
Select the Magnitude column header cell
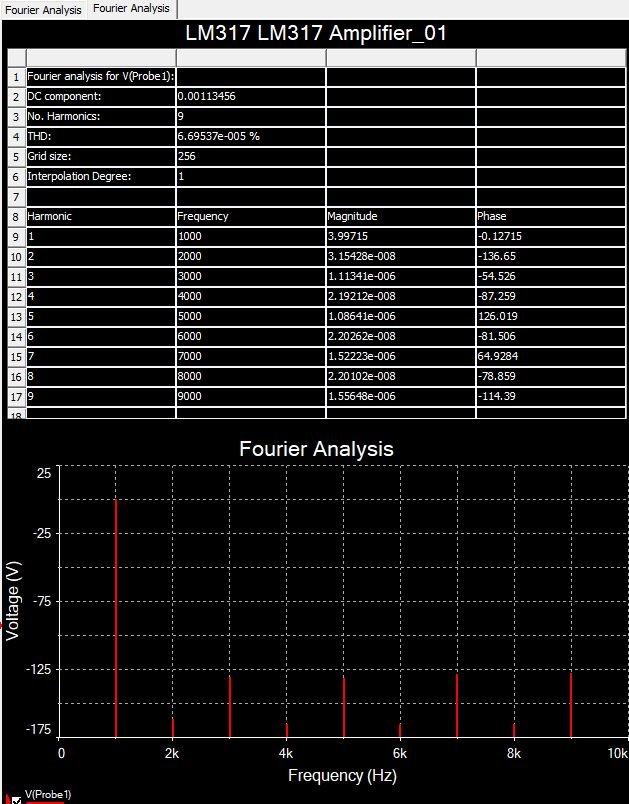(x=400, y=216)
